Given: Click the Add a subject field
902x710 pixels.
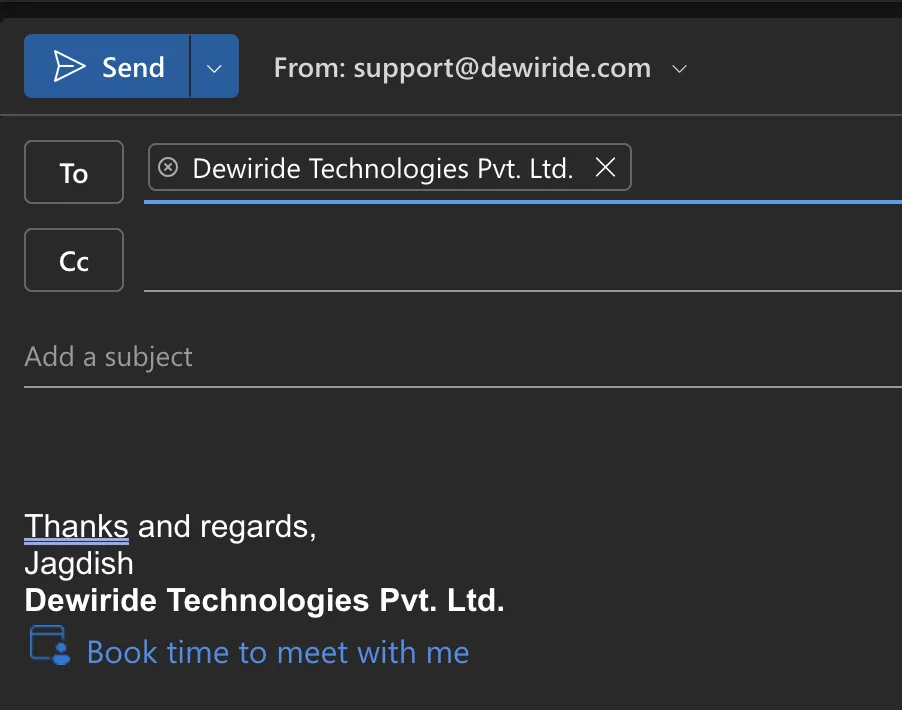Looking at the screenshot, I should [463, 357].
